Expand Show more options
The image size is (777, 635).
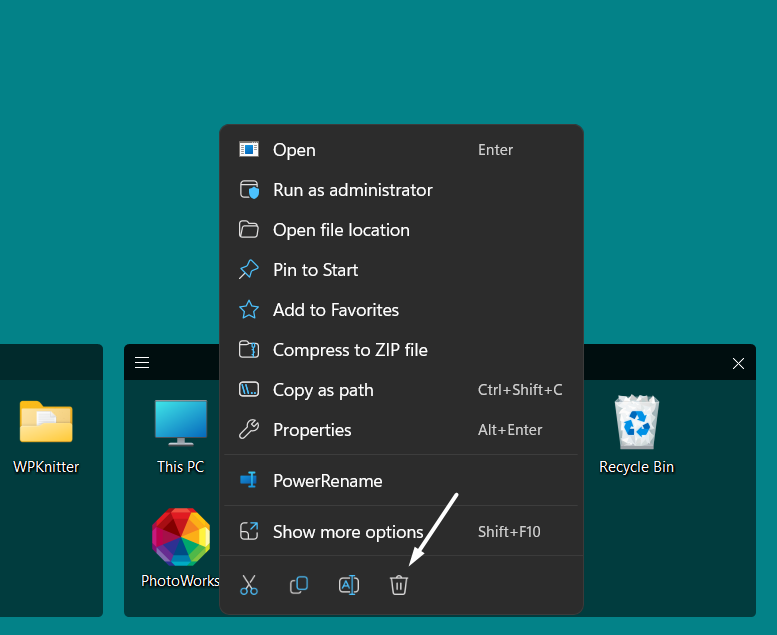click(348, 532)
